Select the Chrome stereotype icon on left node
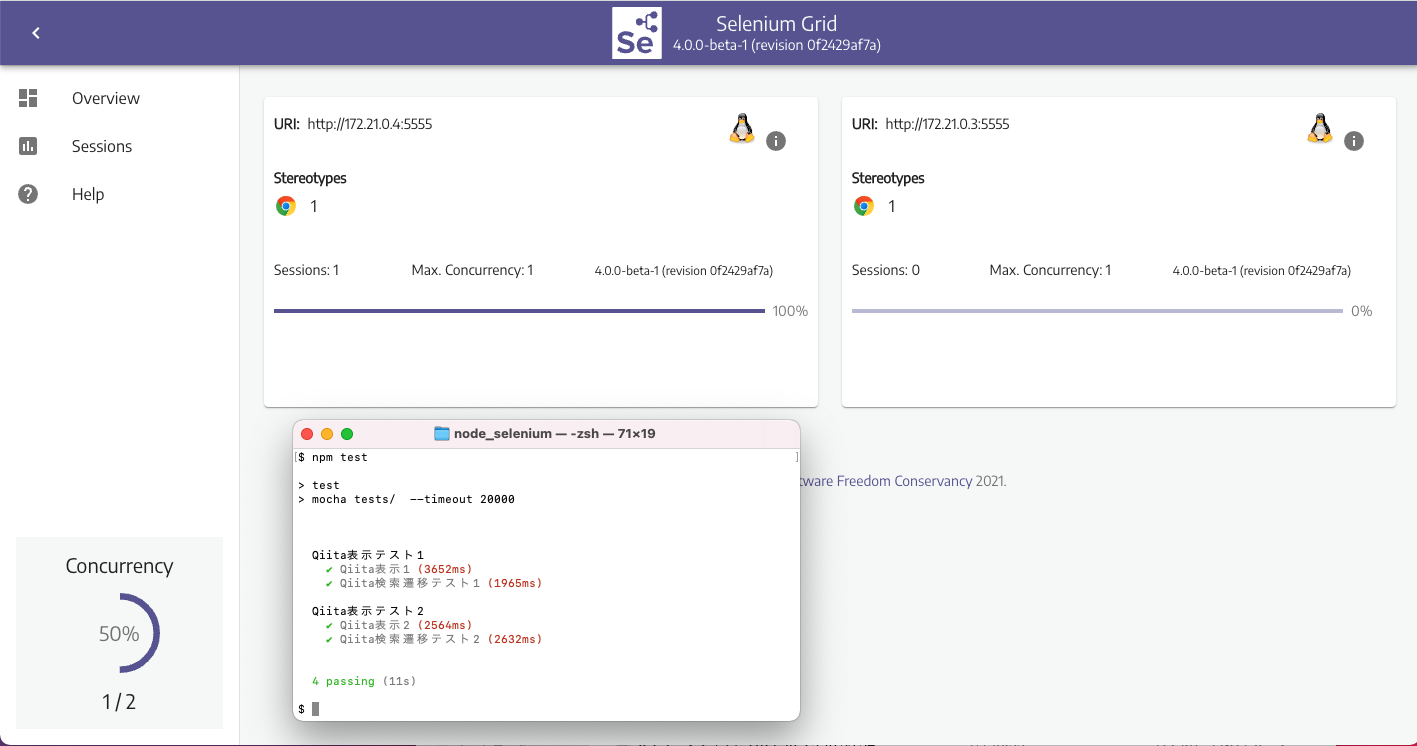This screenshot has height=746, width=1417. click(284, 206)
